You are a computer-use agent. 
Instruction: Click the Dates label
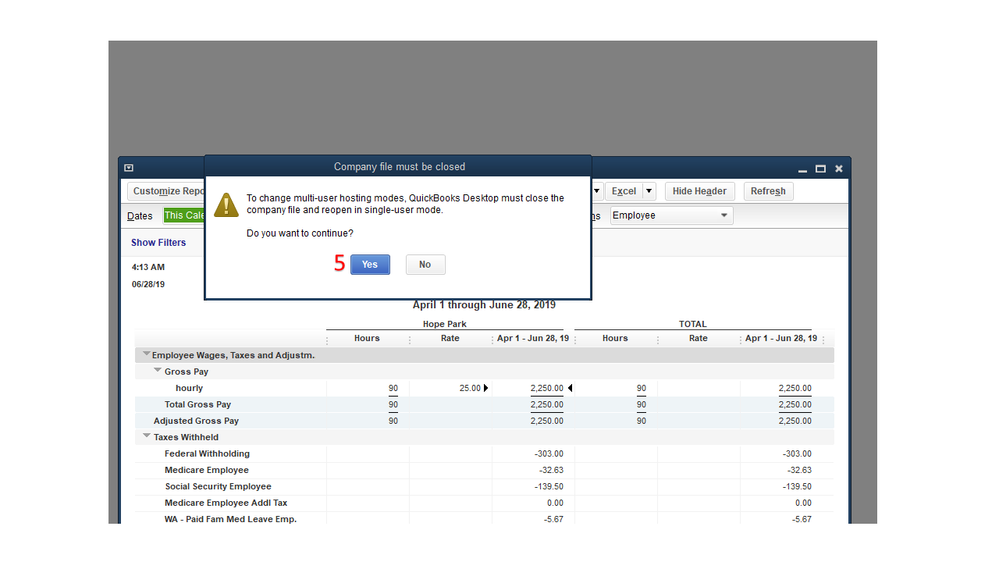click(x=140, y=216)
